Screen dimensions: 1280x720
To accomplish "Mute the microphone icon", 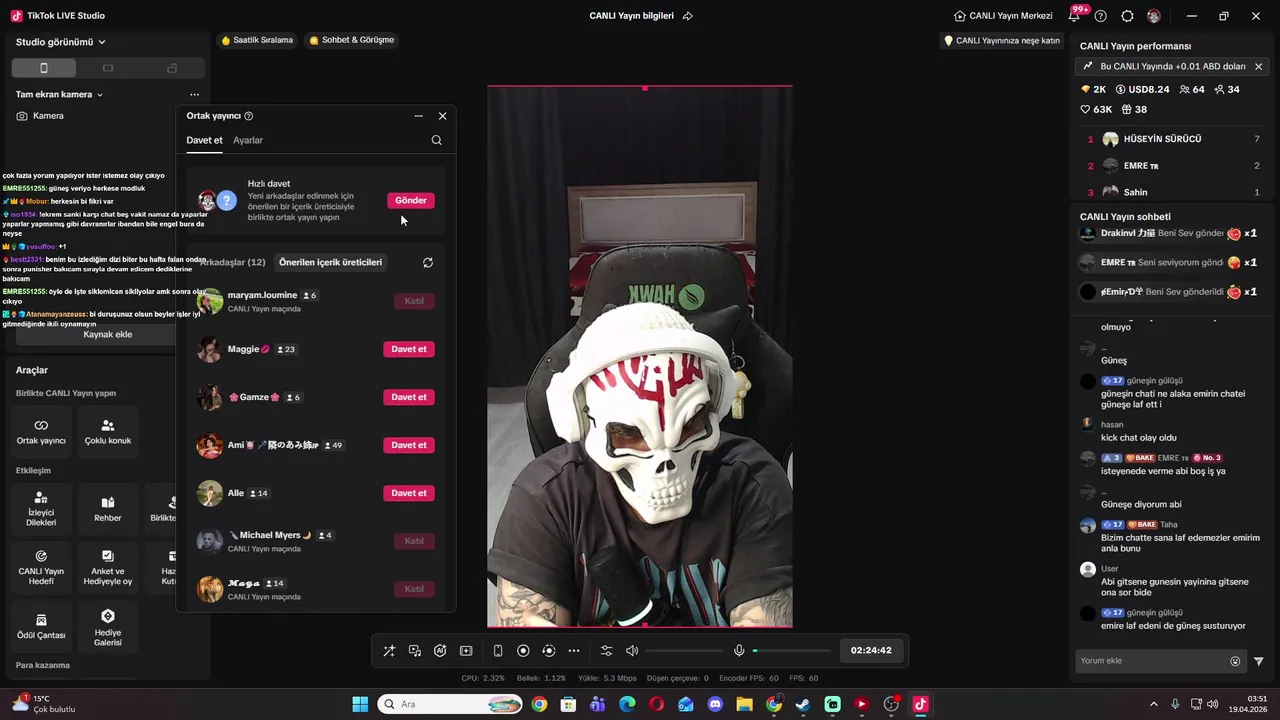I will (x=739, y=650).
